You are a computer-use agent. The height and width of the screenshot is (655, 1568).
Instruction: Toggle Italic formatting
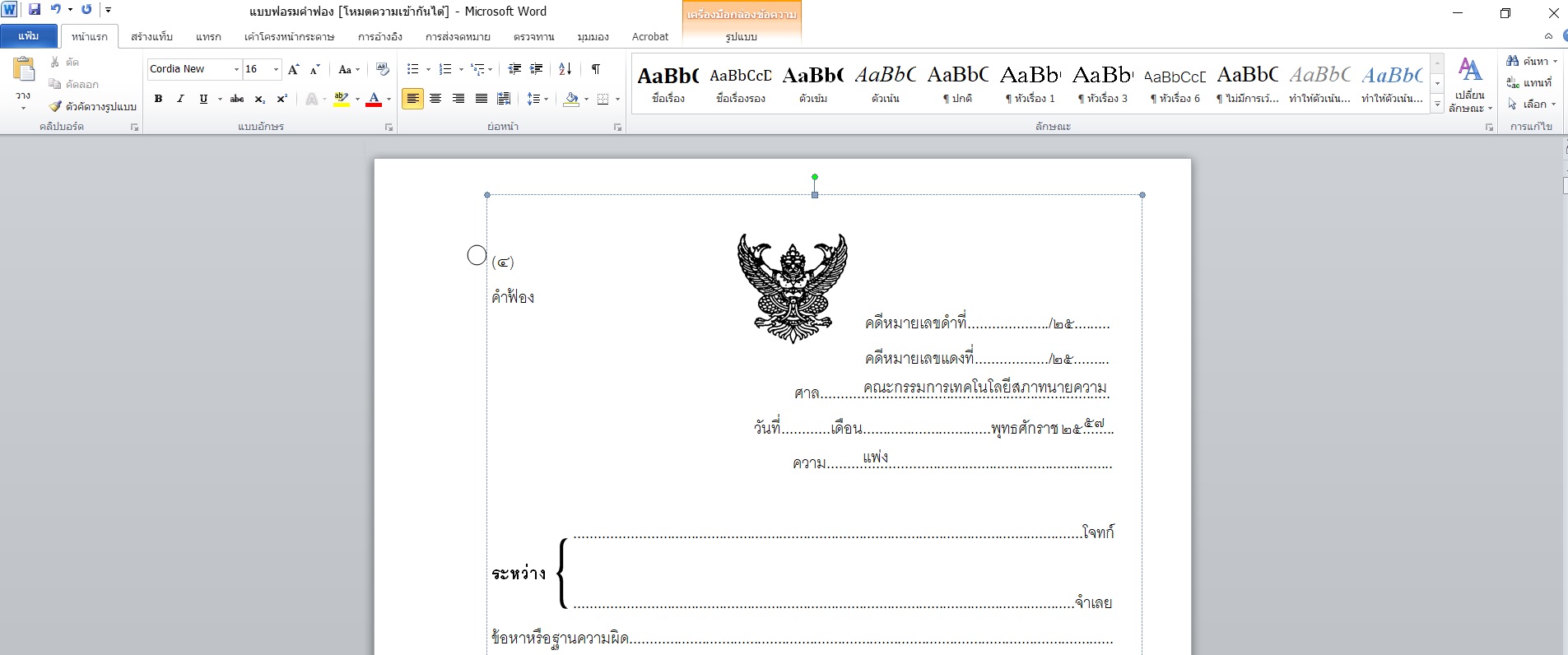tap(180, 99)
